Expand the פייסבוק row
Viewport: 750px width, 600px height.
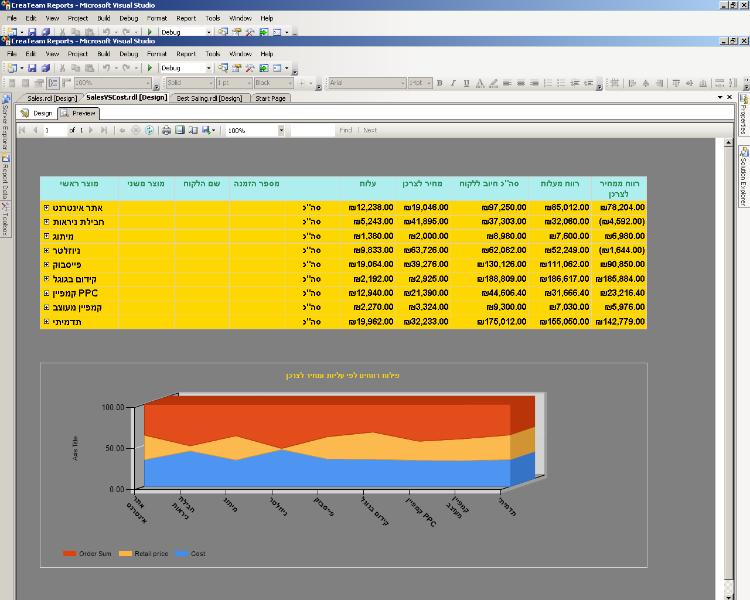pos(46,265)
